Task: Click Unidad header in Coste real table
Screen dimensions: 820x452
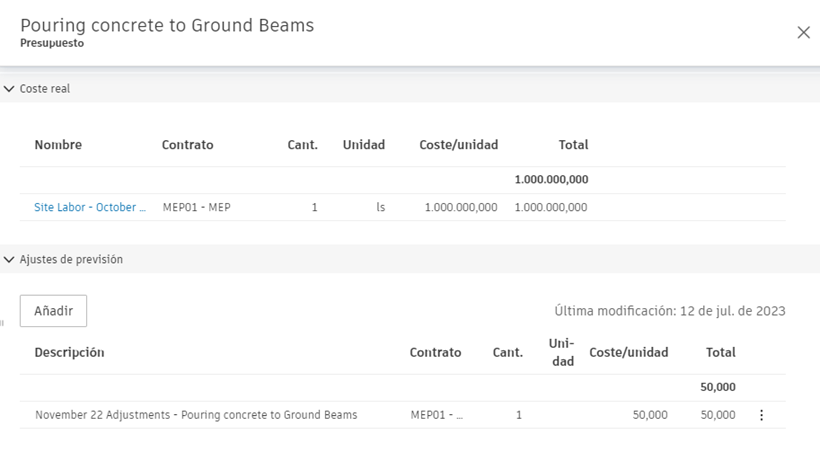Action: pyautogui.click(x=363, y=145)
